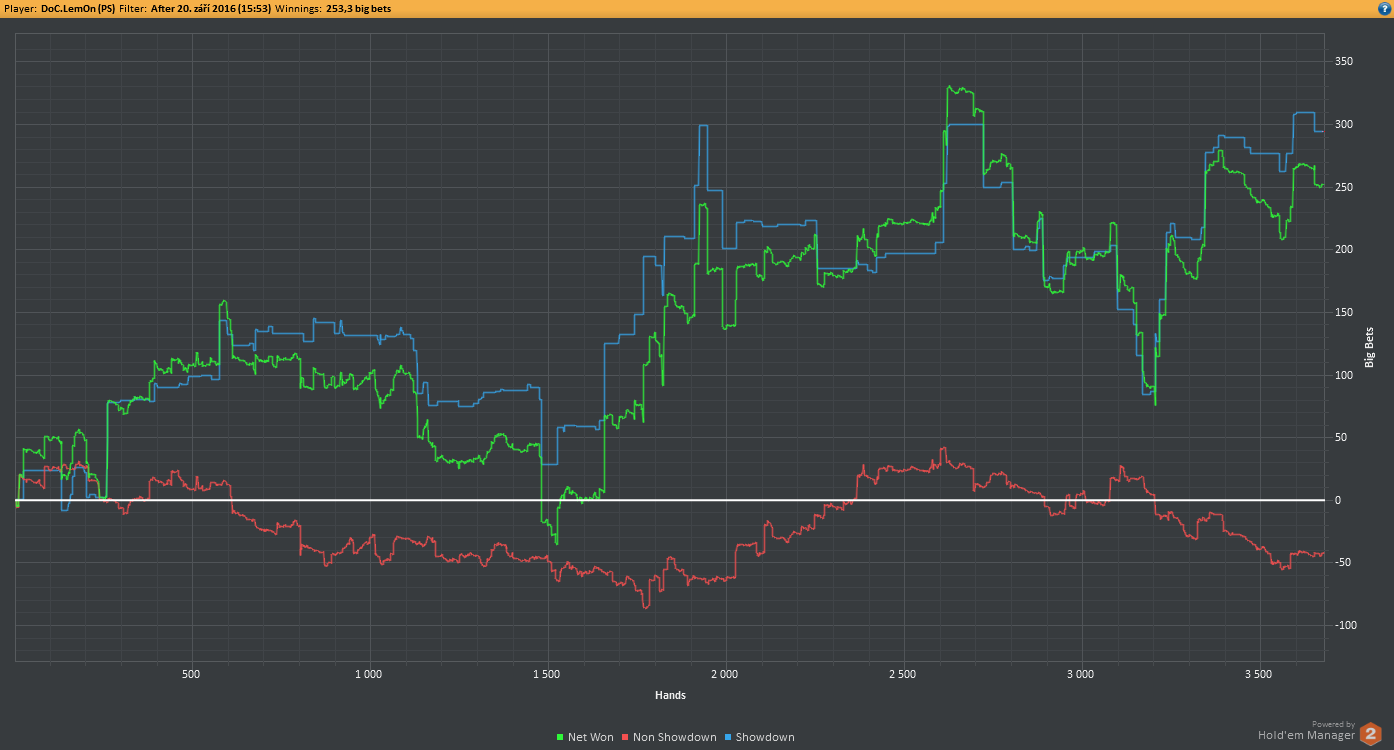The image size is (1394, 750).
Task: Click the blue Showdown legend swatch
Action: 728,738
